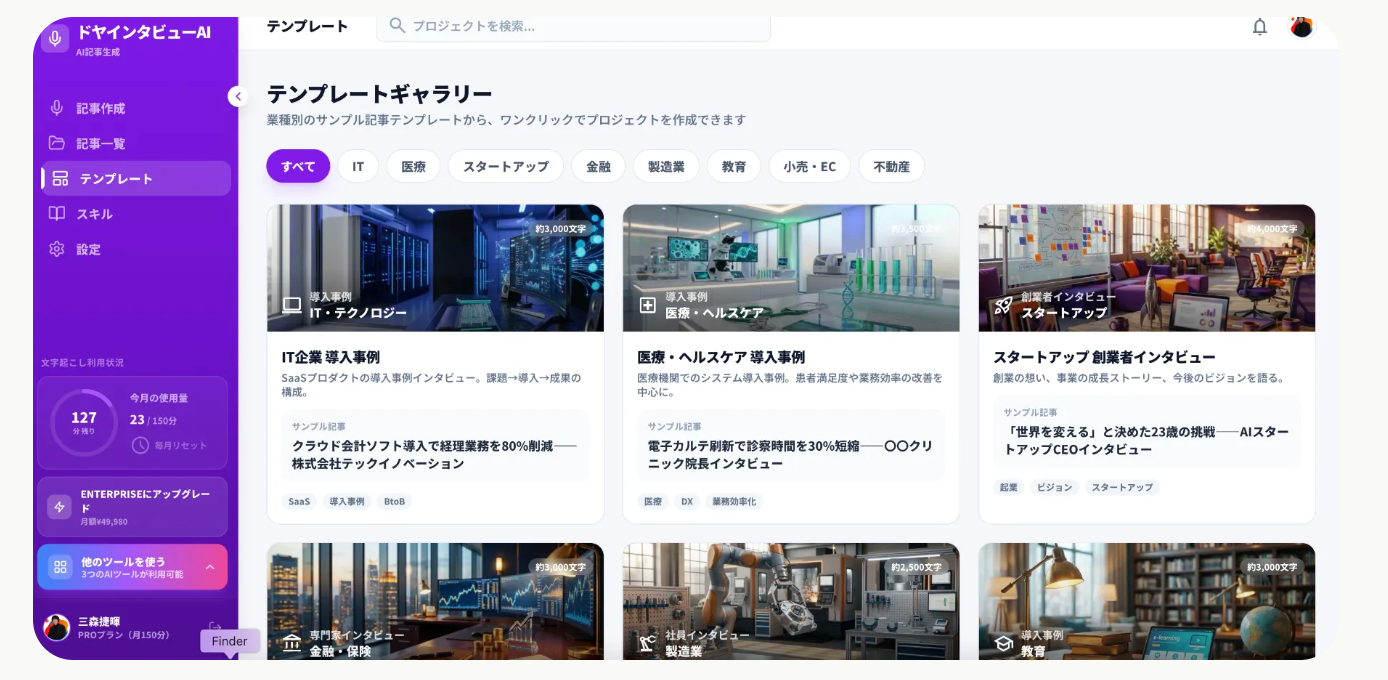
Task: Select the IT filter tab
Action: pyautogui.click(x=358, y=166)
